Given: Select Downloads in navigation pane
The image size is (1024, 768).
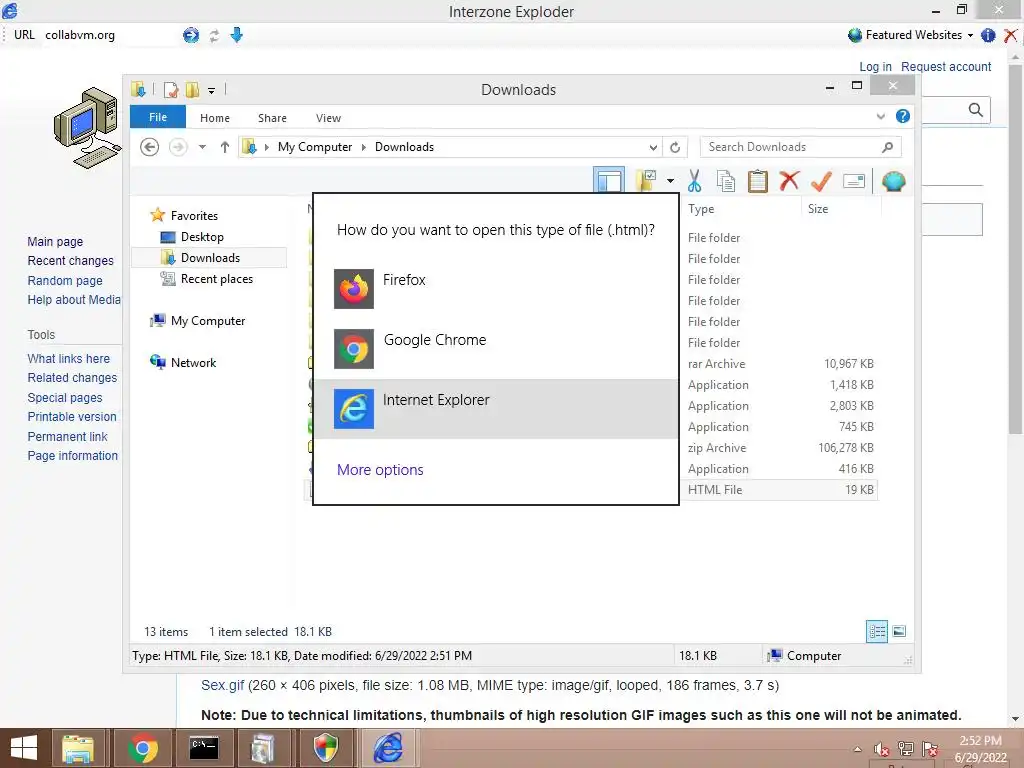Looking at the screenshot, I should [210, 257].
